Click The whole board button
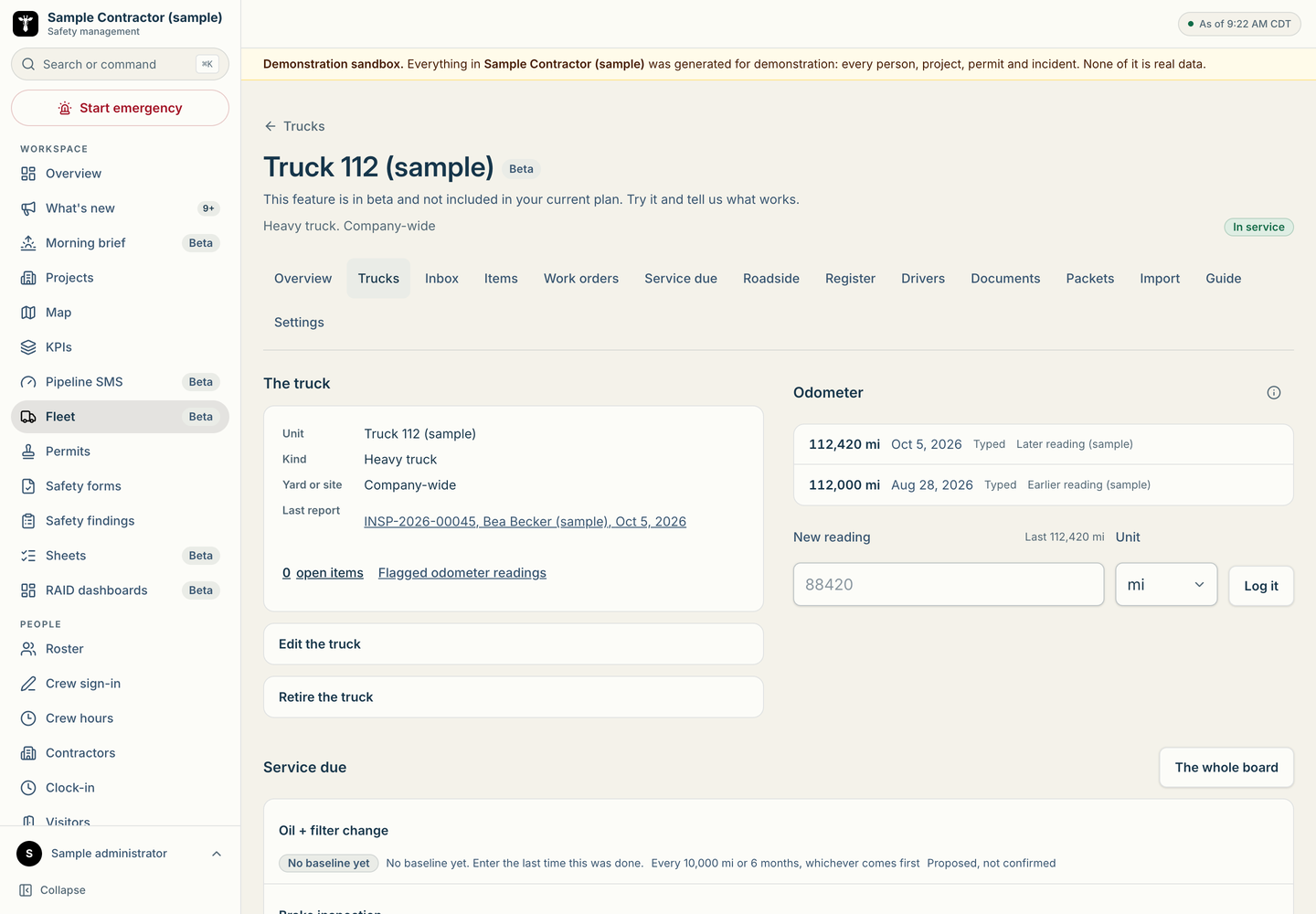 point(1226,768)
